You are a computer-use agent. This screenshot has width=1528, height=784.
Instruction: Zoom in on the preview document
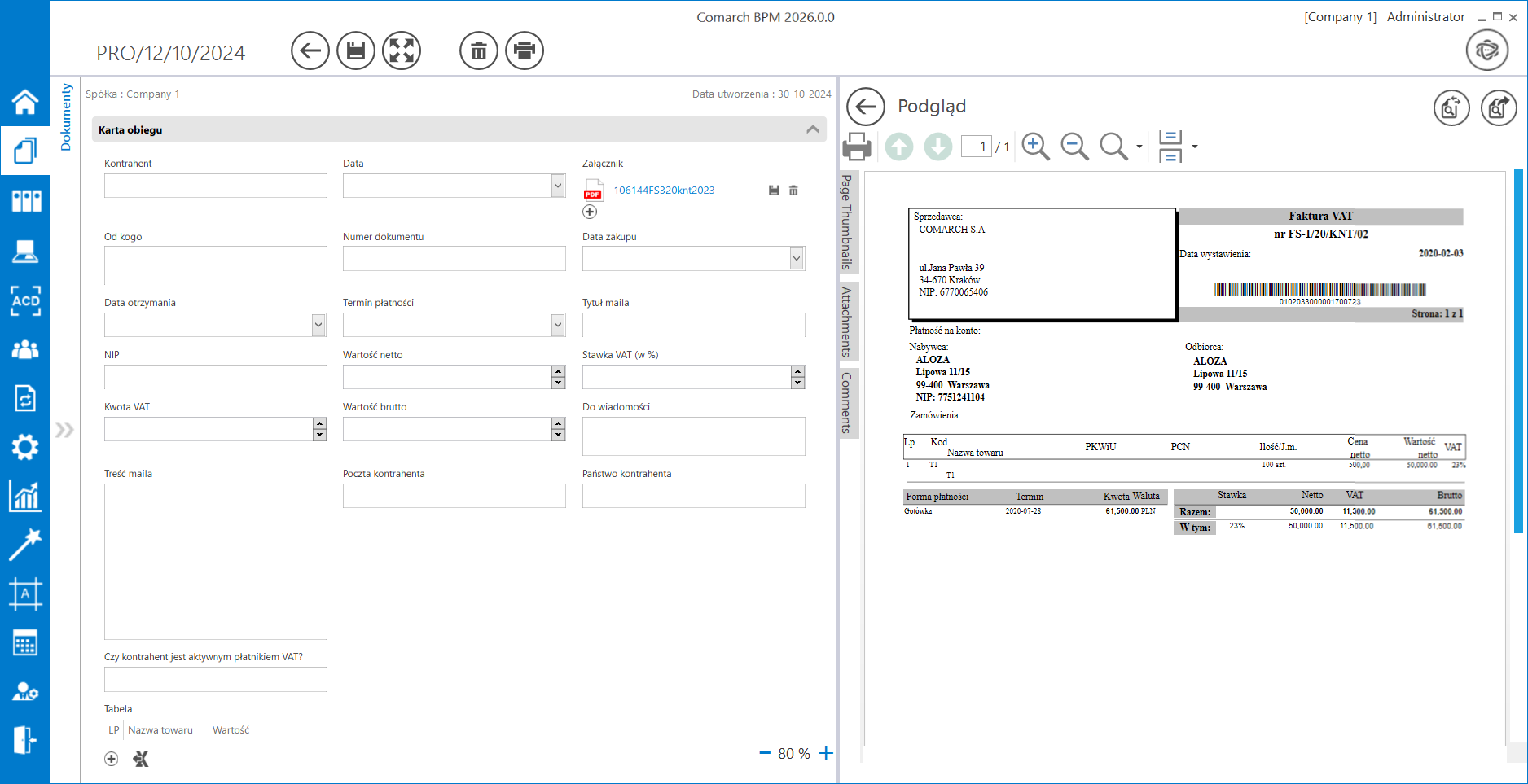pos(1035,147)
